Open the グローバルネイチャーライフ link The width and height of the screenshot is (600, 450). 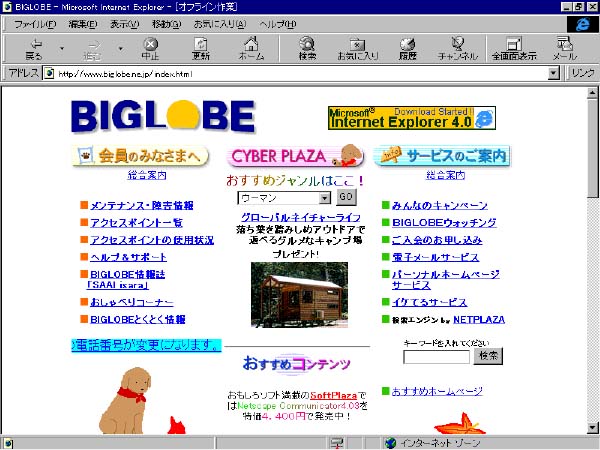(x=300, y=217)
